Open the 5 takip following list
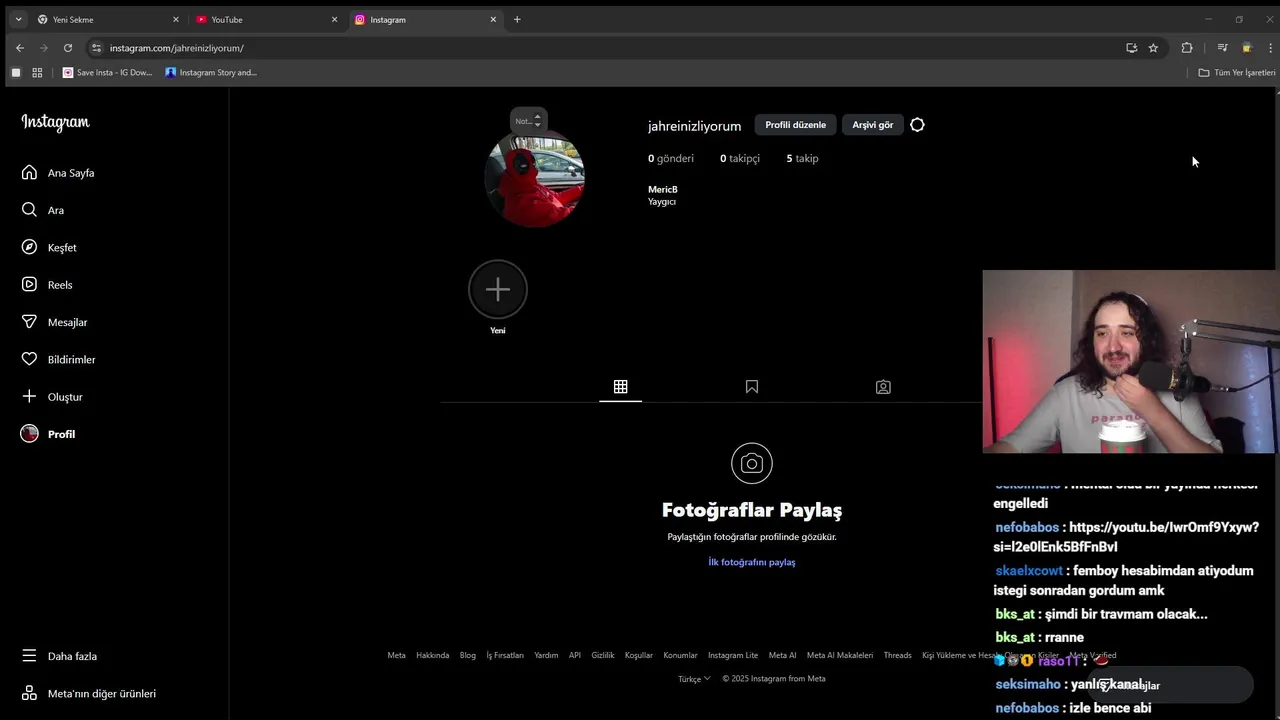Image resolution: width=1280 pixels, height=720 pixels. coord(802,158)
